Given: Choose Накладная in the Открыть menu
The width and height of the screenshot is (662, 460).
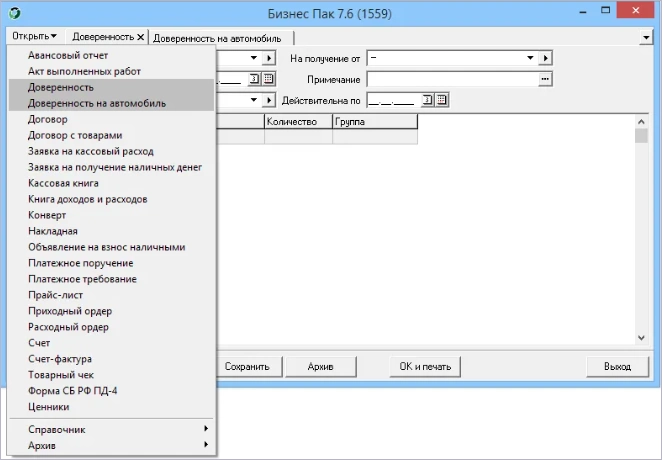Looking at the screenshot, I should 53,231.
